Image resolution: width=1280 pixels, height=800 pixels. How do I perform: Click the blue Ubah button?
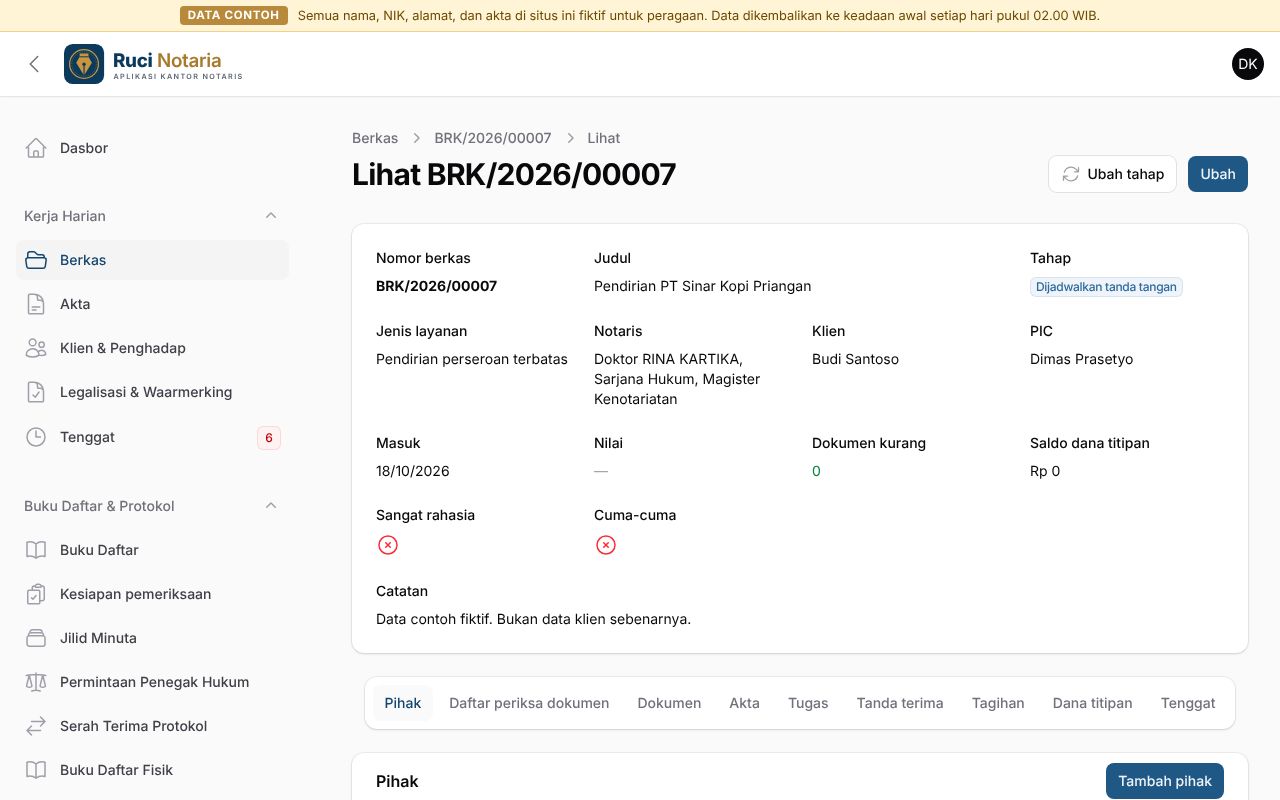pos(1218,174)
